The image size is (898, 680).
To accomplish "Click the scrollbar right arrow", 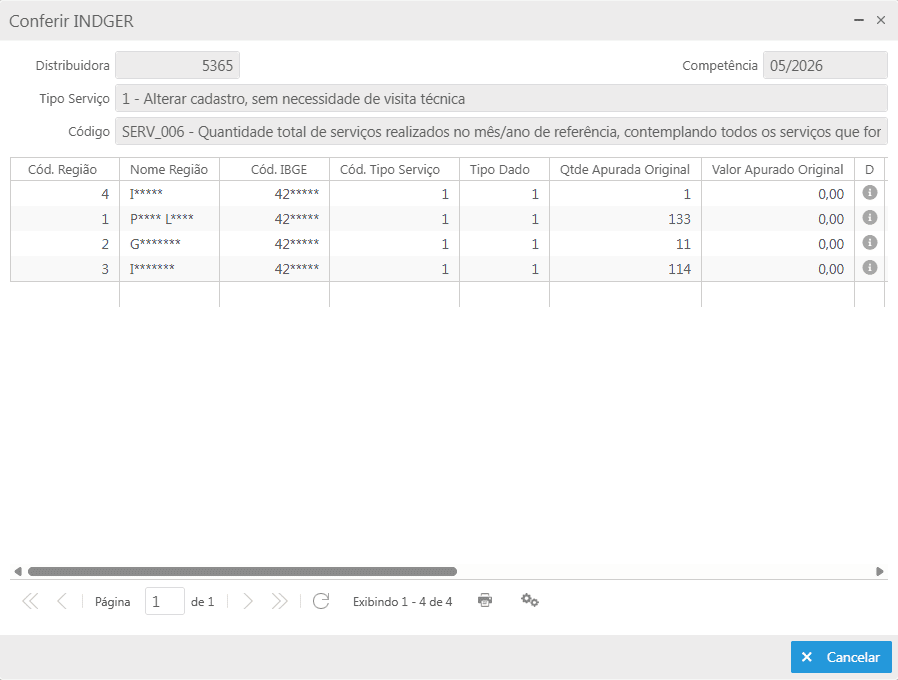I will [880, 571].
